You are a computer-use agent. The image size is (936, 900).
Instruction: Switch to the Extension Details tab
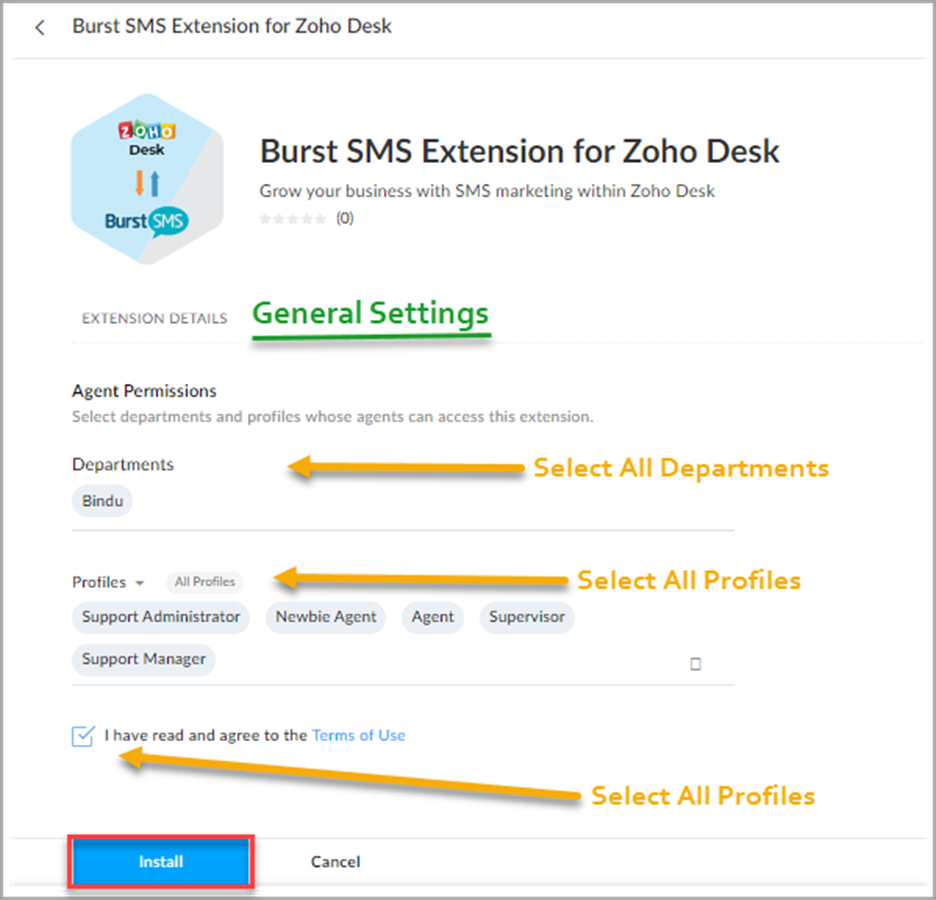pos(155,319)
